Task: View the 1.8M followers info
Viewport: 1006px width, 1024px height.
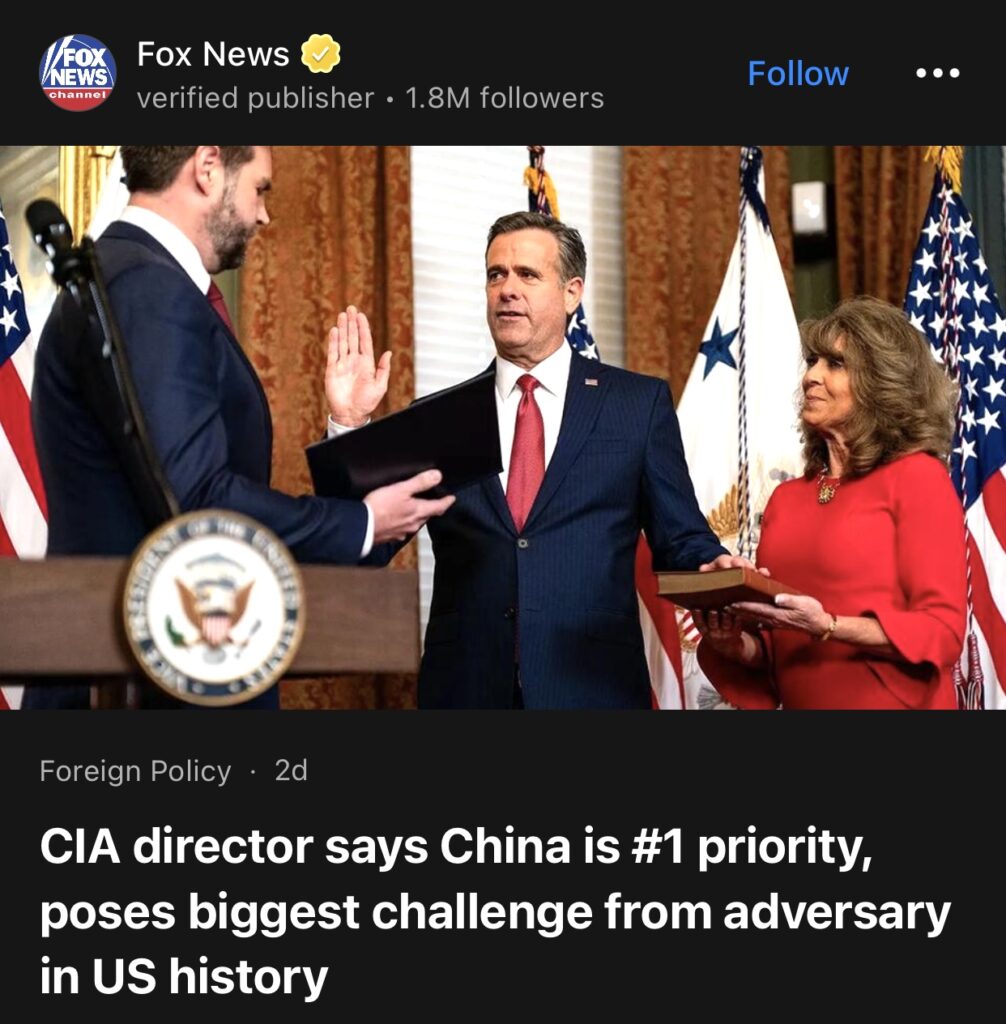Action: click(x=504, y=98)
